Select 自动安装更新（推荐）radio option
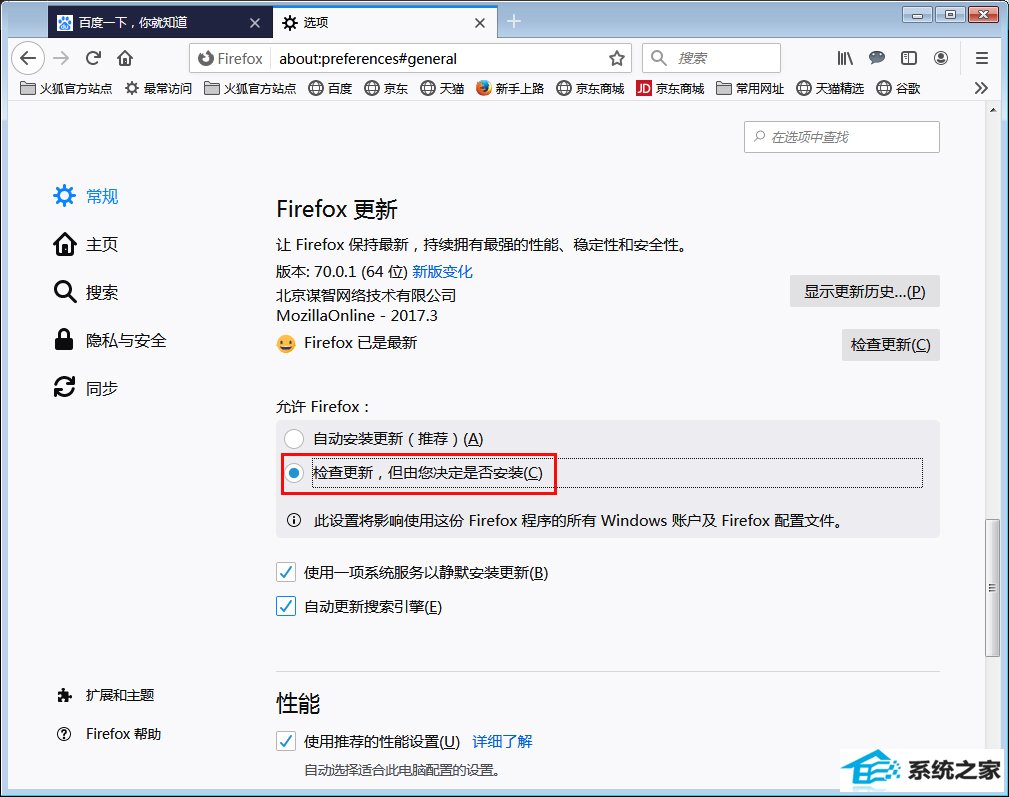 [294, 439]
